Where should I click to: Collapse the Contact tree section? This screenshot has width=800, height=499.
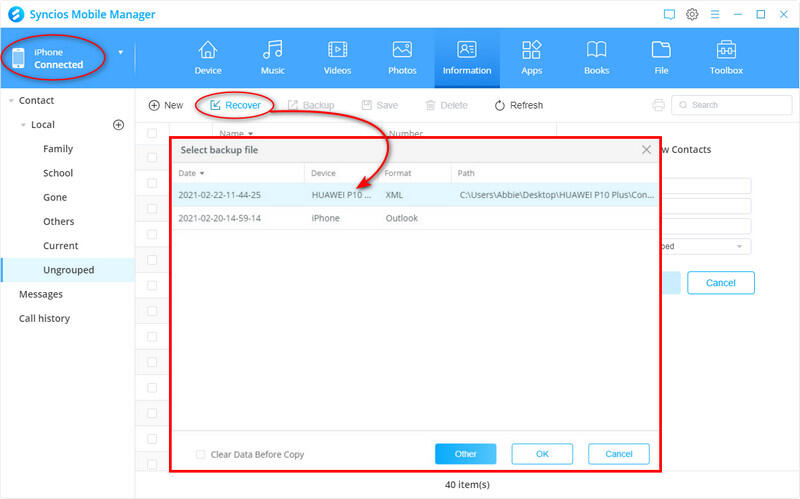(x=9, y=101)
